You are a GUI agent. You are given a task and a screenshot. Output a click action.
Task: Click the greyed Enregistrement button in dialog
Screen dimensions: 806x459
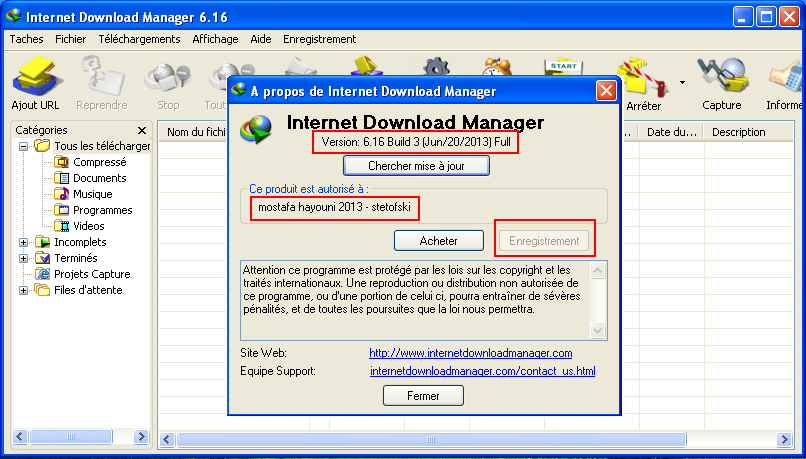click(x=544, y=241)
